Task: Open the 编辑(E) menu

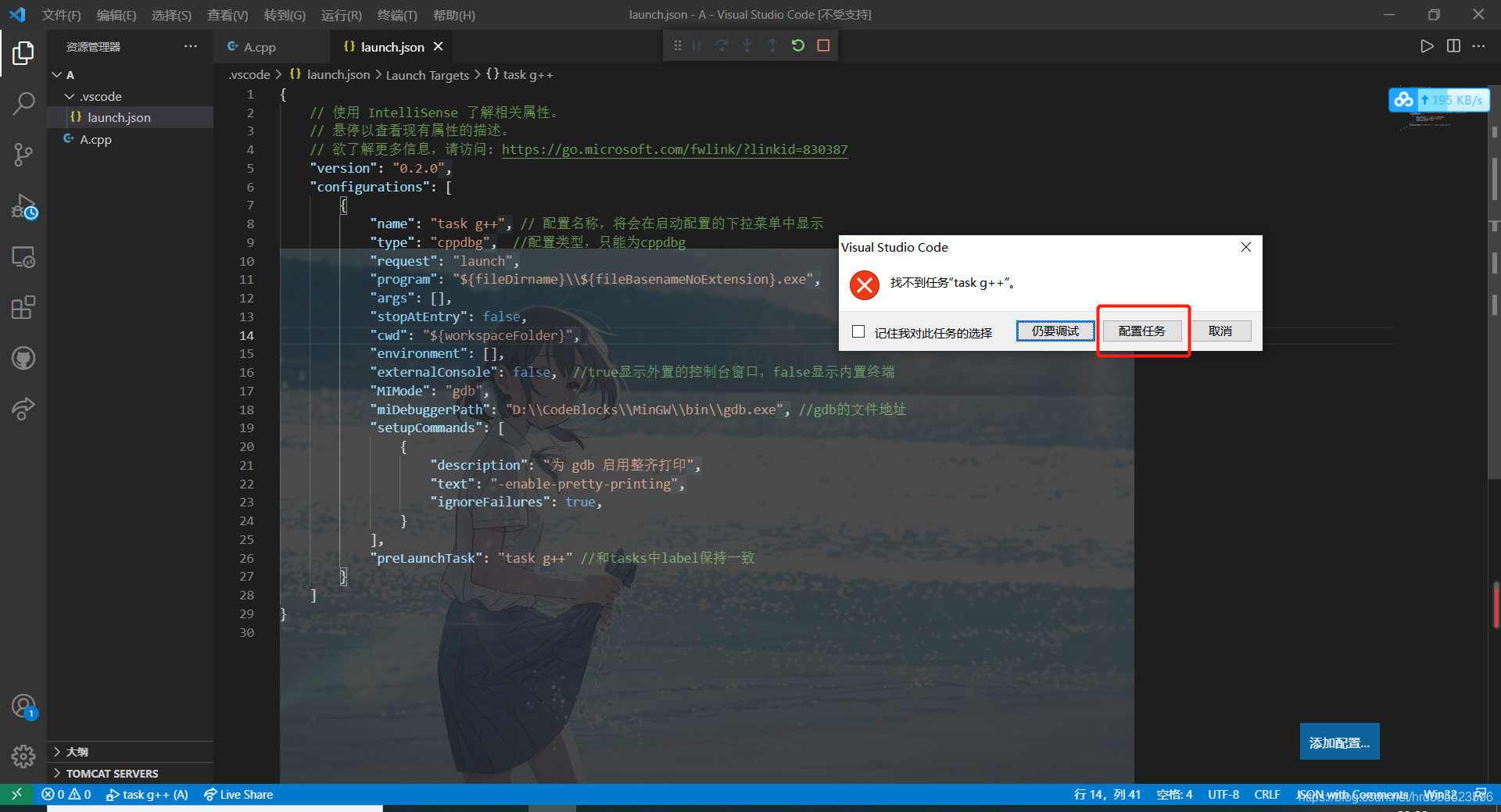Action: point(116,15)
